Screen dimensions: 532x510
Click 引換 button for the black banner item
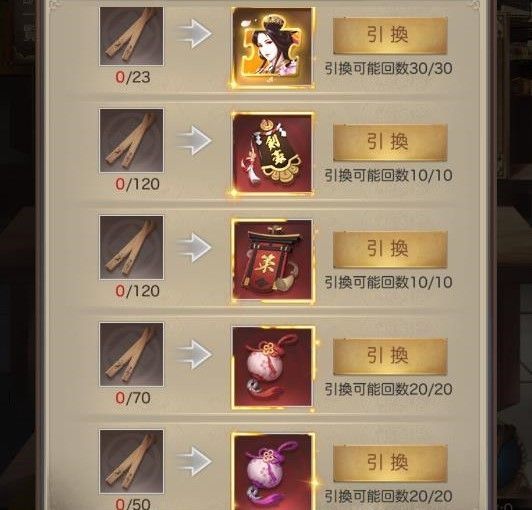(x=390, y=142)
